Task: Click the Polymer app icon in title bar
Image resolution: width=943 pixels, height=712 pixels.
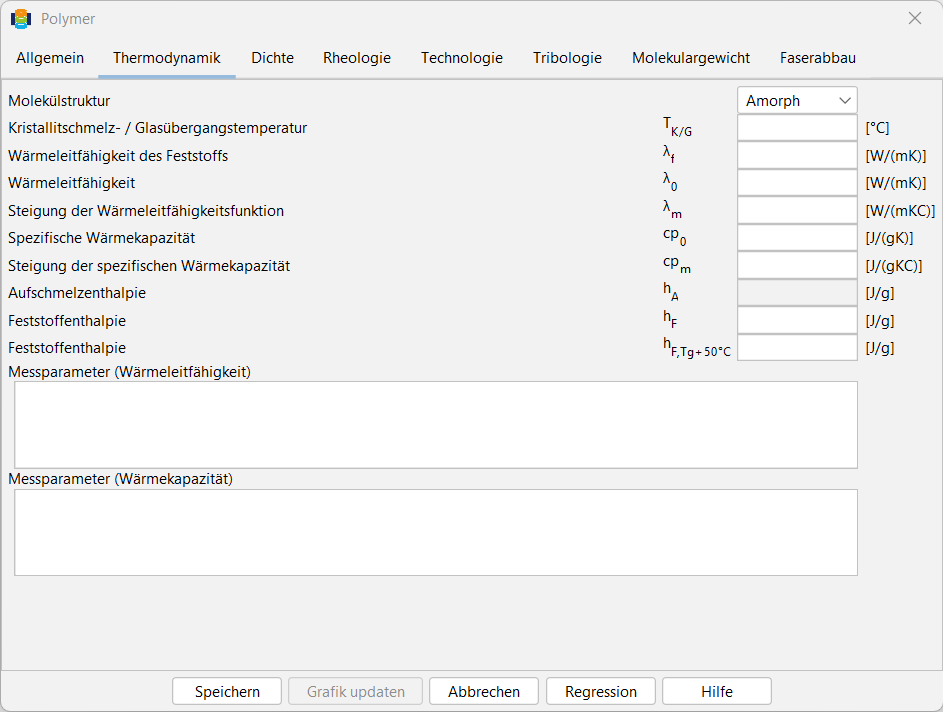Action: click(x=21, y=19)
